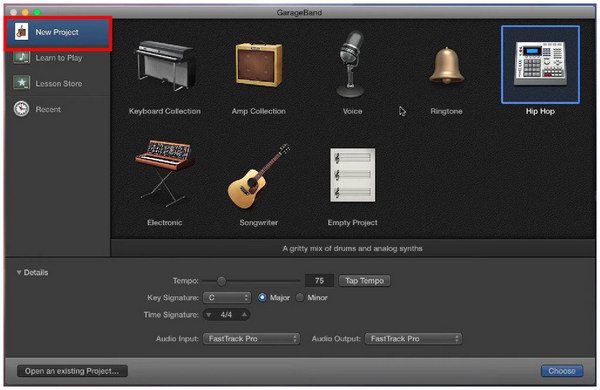
Task: Click the Songwriter label text
Action: click(259, 223)
